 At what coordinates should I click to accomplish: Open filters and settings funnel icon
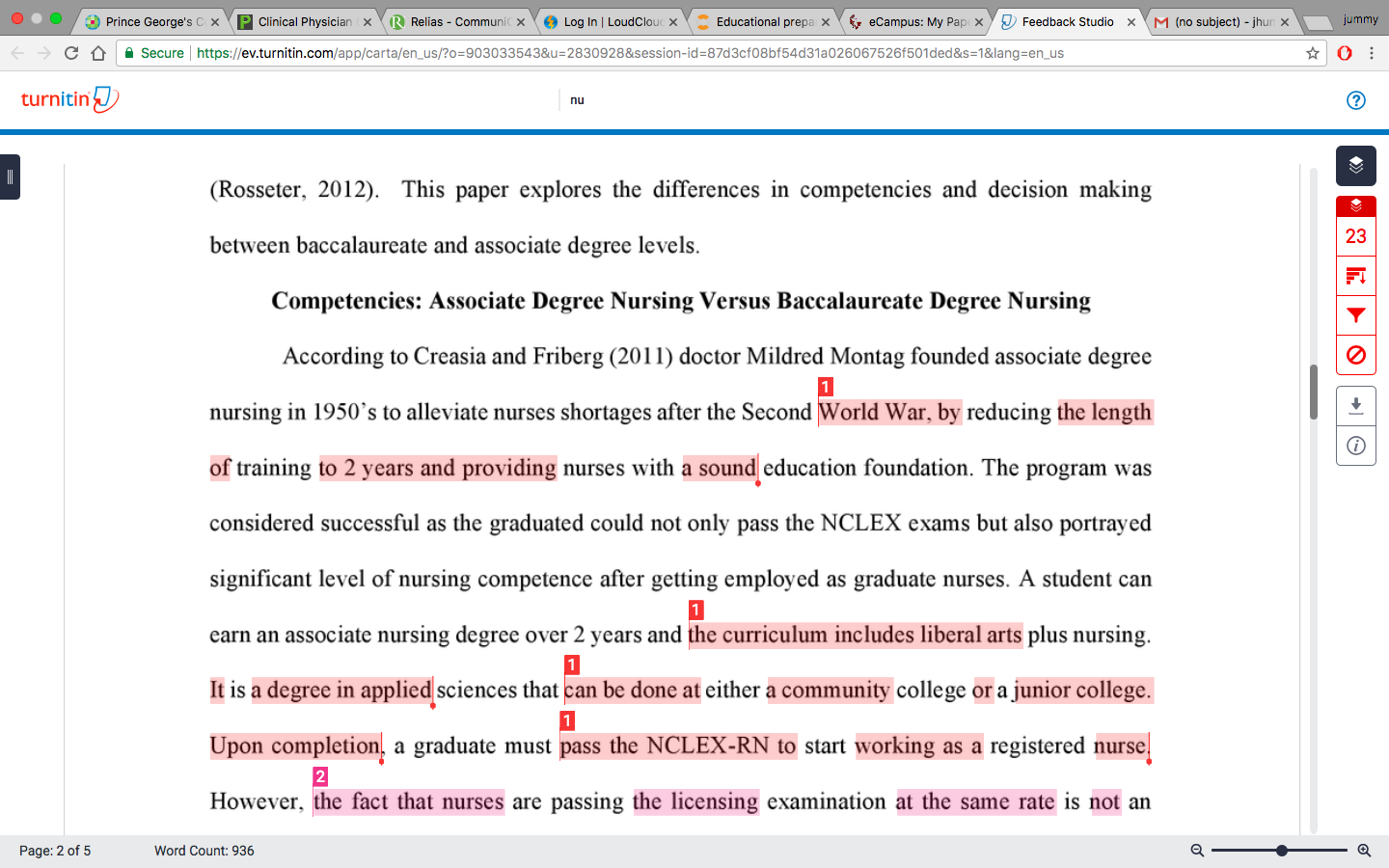[x=1355, y=315]
